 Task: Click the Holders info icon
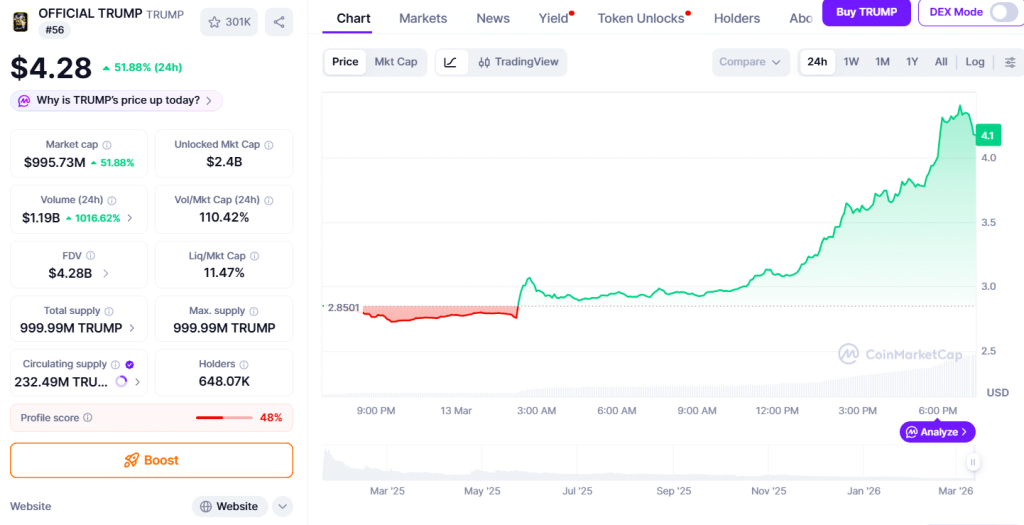tap(244, 365)
